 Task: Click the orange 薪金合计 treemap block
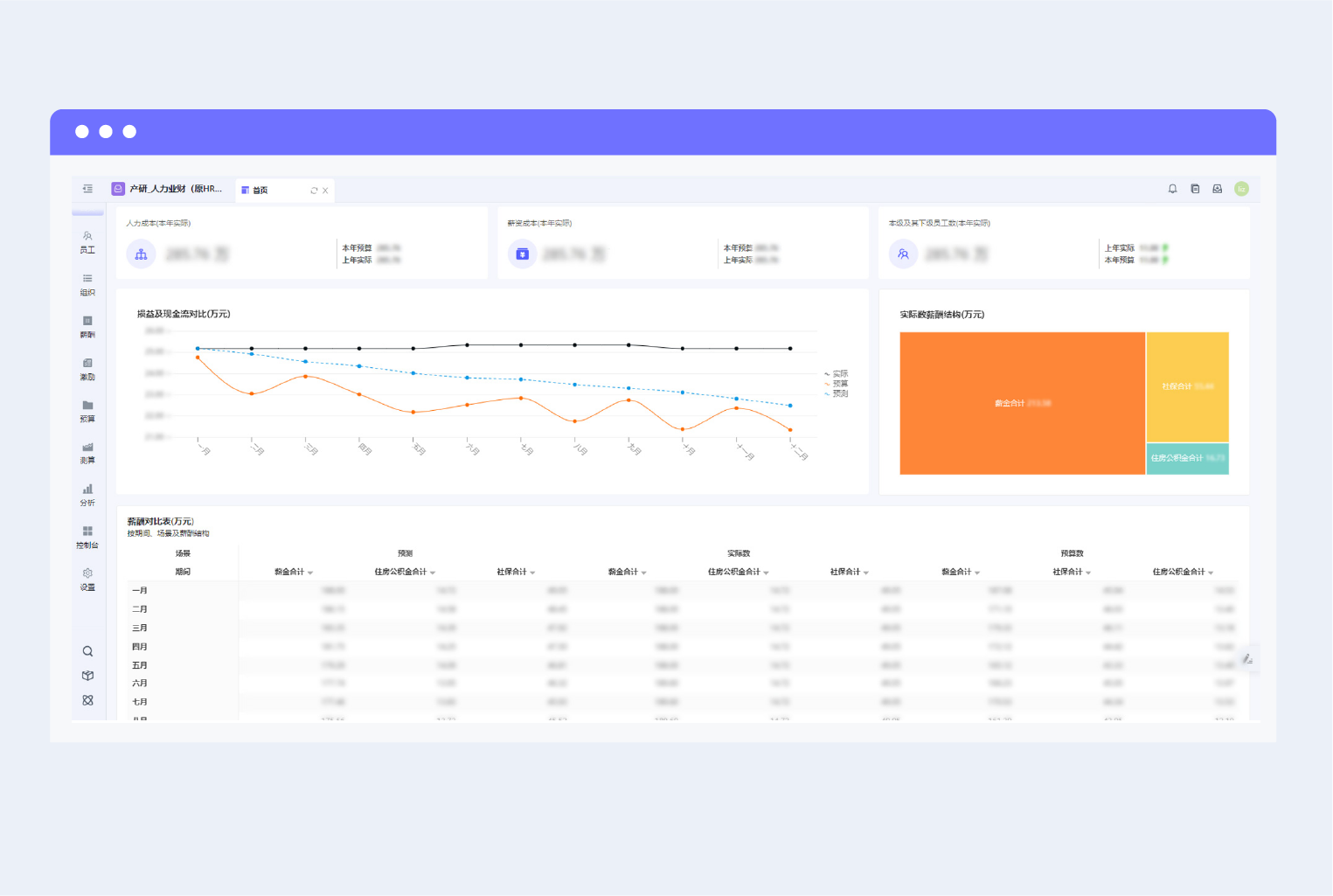pyautogui.click(x=1023, y=403)
